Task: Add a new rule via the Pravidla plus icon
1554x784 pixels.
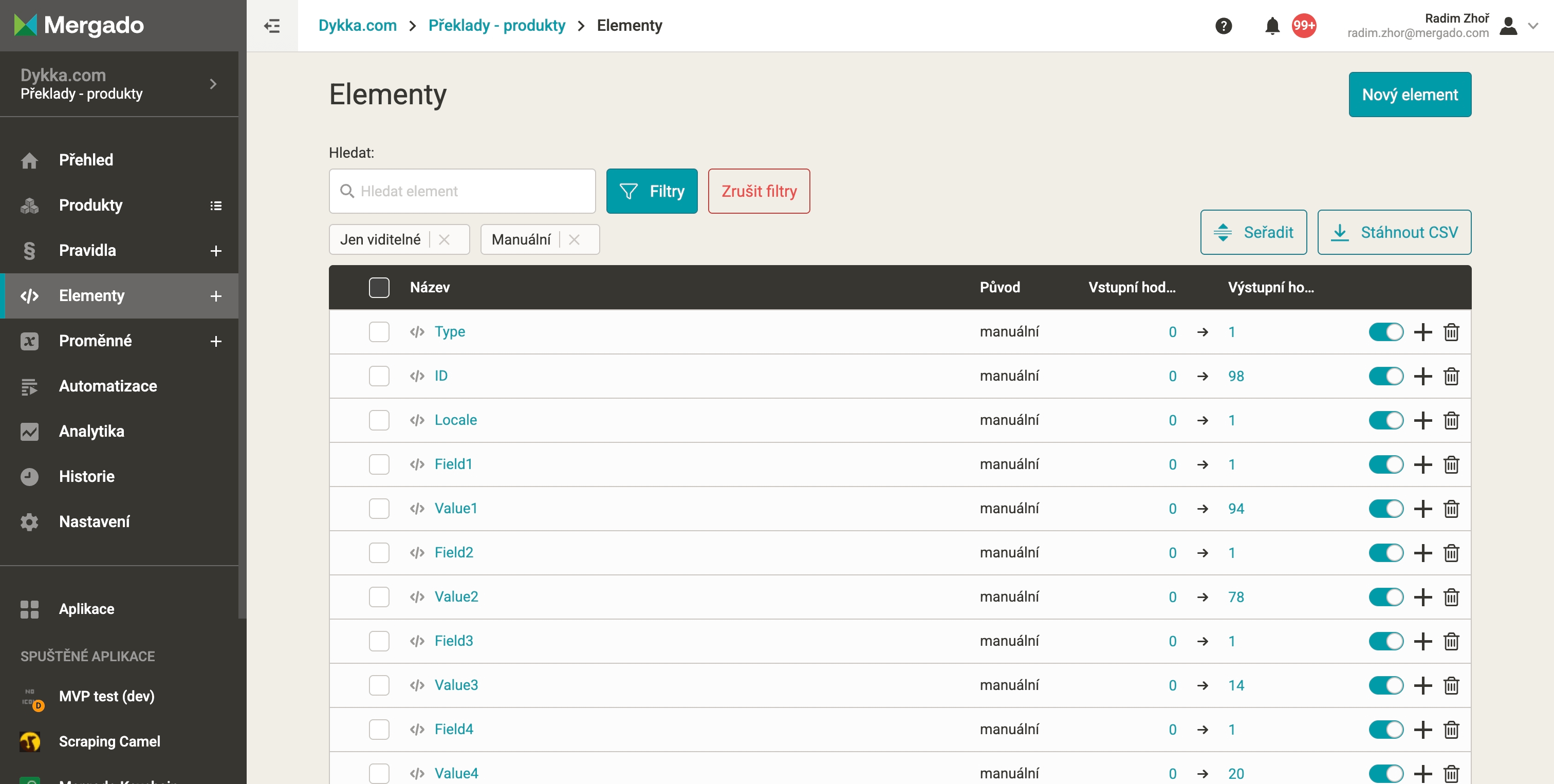Action: [215, 251]
